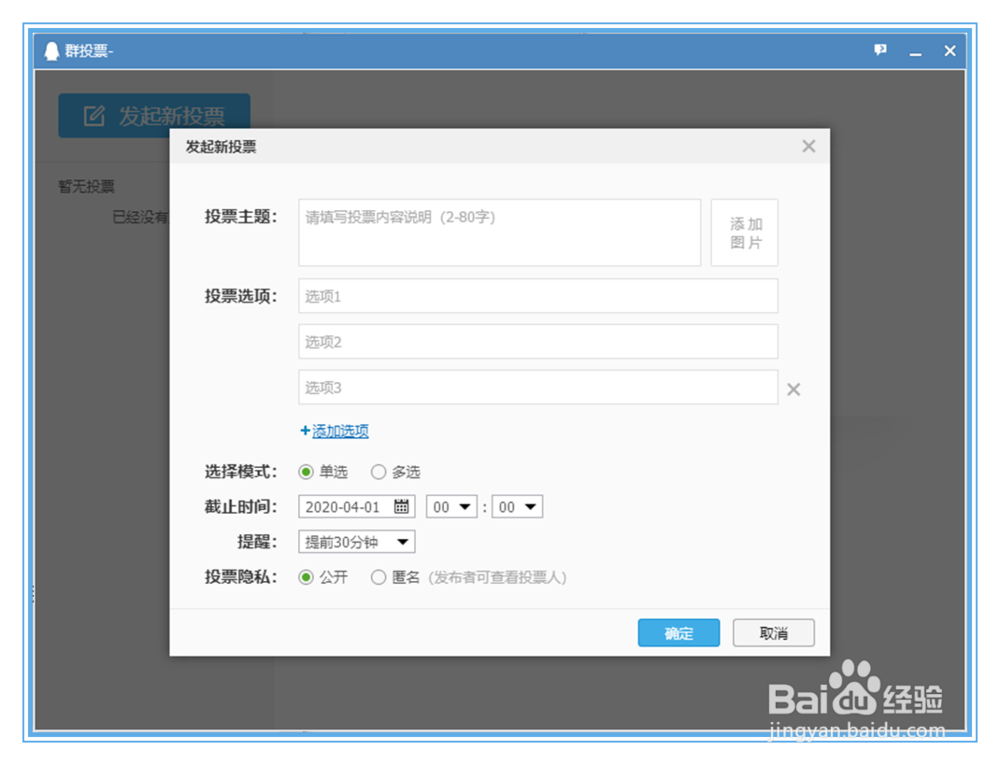The height and width of the screenshot is (765, 1000).
Task: Switch to 多选 voting mode
Action: [379, 471]
